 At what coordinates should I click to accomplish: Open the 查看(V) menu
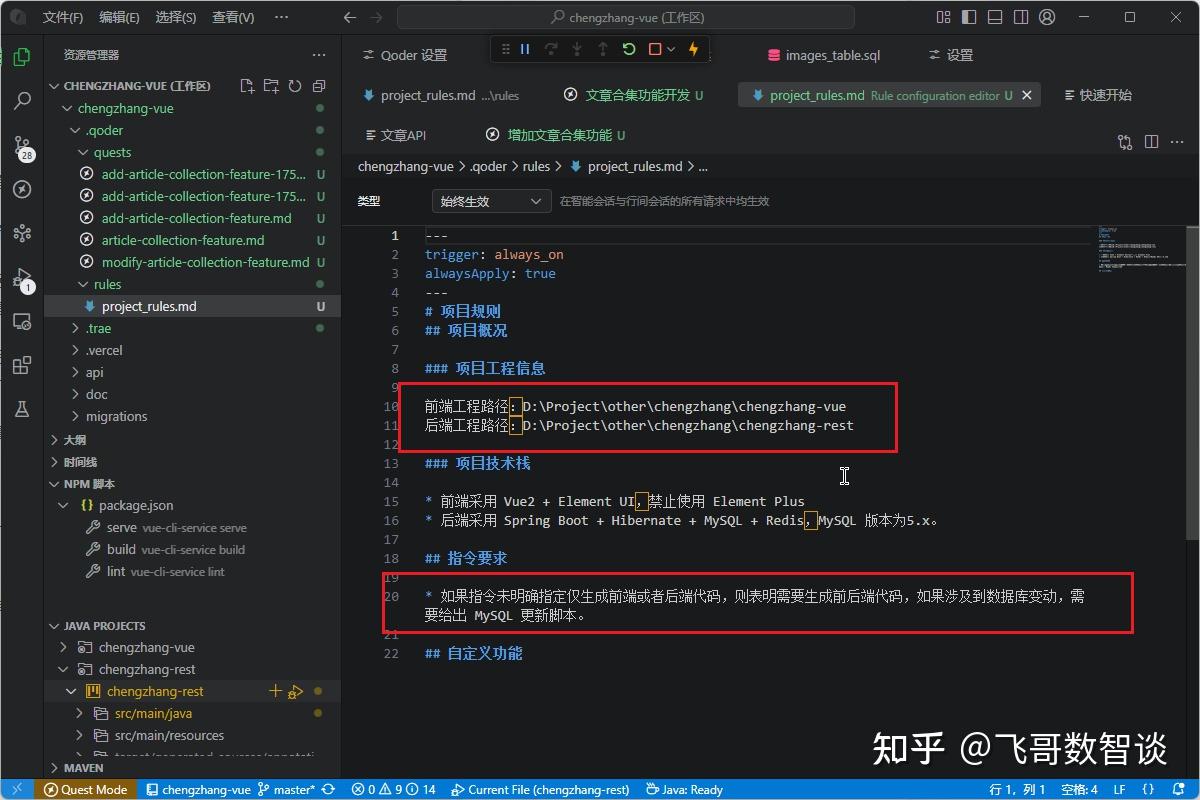tap(233, 16)
